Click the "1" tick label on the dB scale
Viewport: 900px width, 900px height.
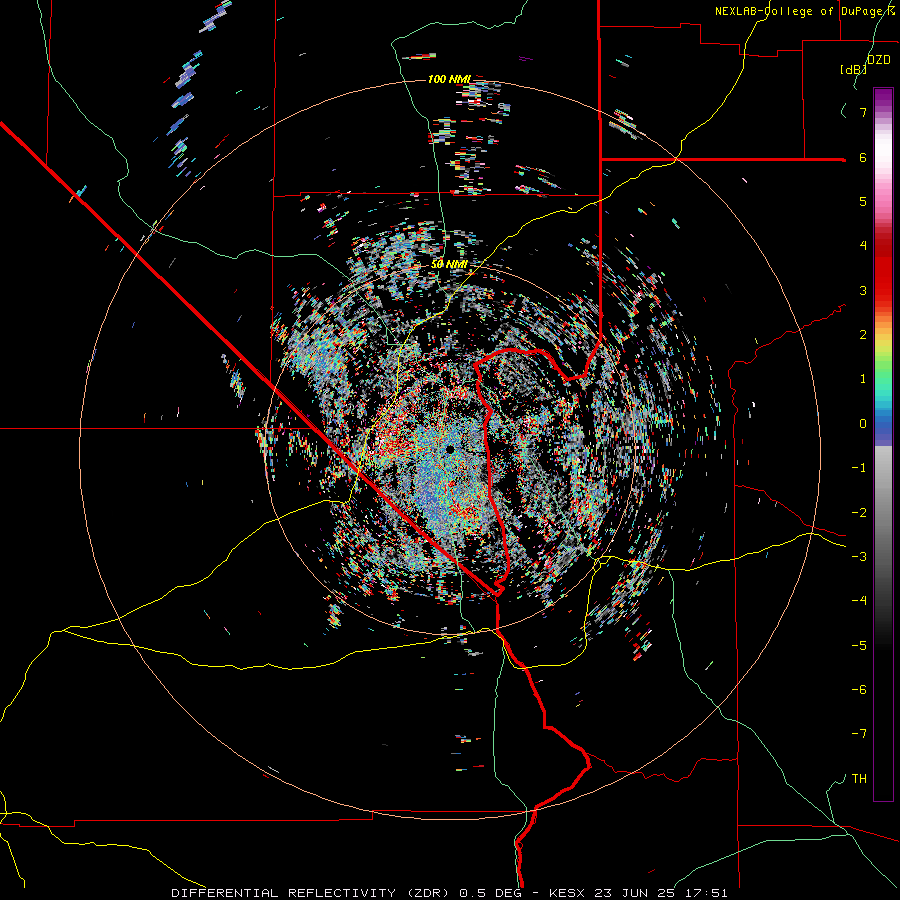863,379
